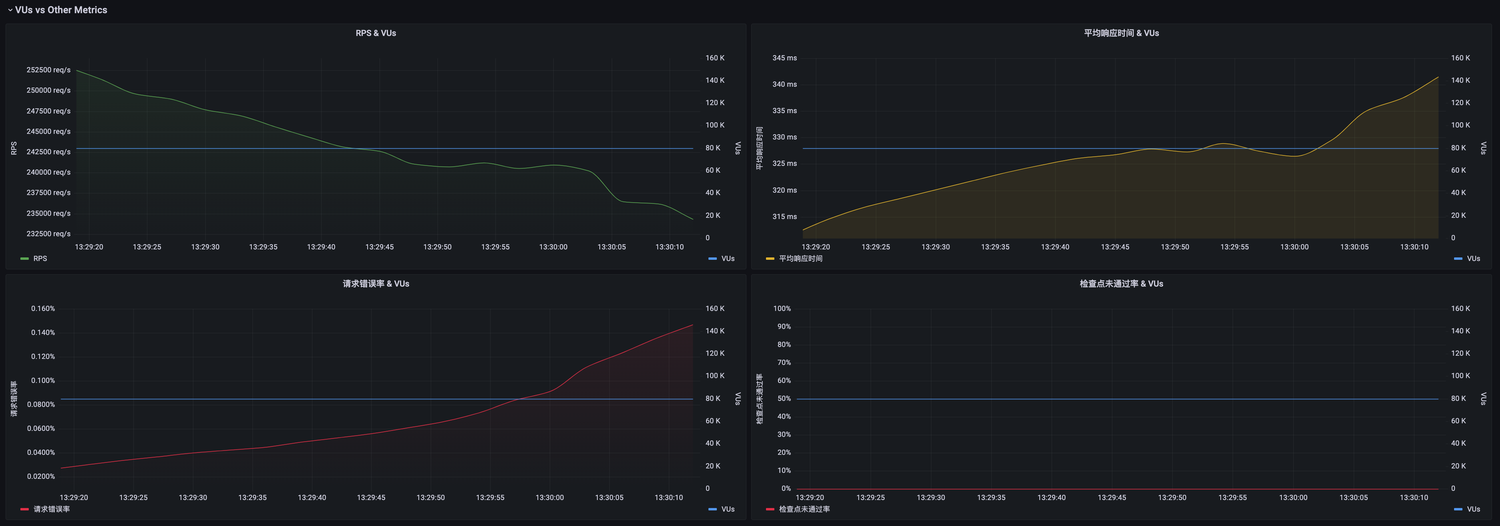The width and height of the screenshot is (1500, 526).
Task: Isolate the 检查点未通过率 series via its legend label
Action: tap(804, 509)
